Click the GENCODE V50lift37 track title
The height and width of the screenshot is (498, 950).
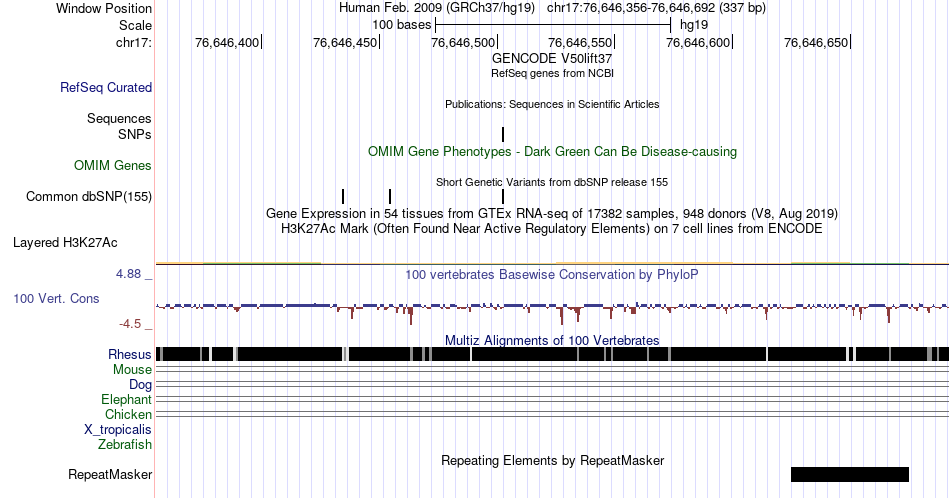pos(552,59)
